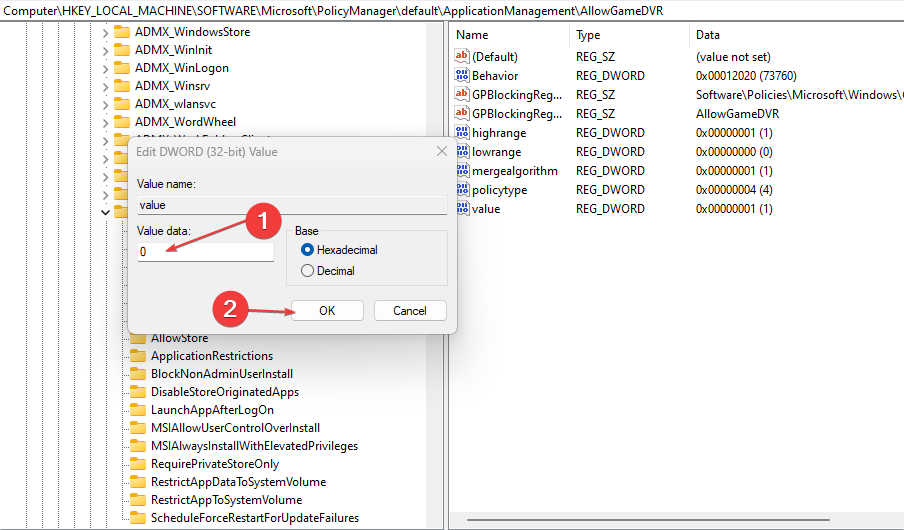Select the ADMX_WinLogon tree entry

[182, 67]
